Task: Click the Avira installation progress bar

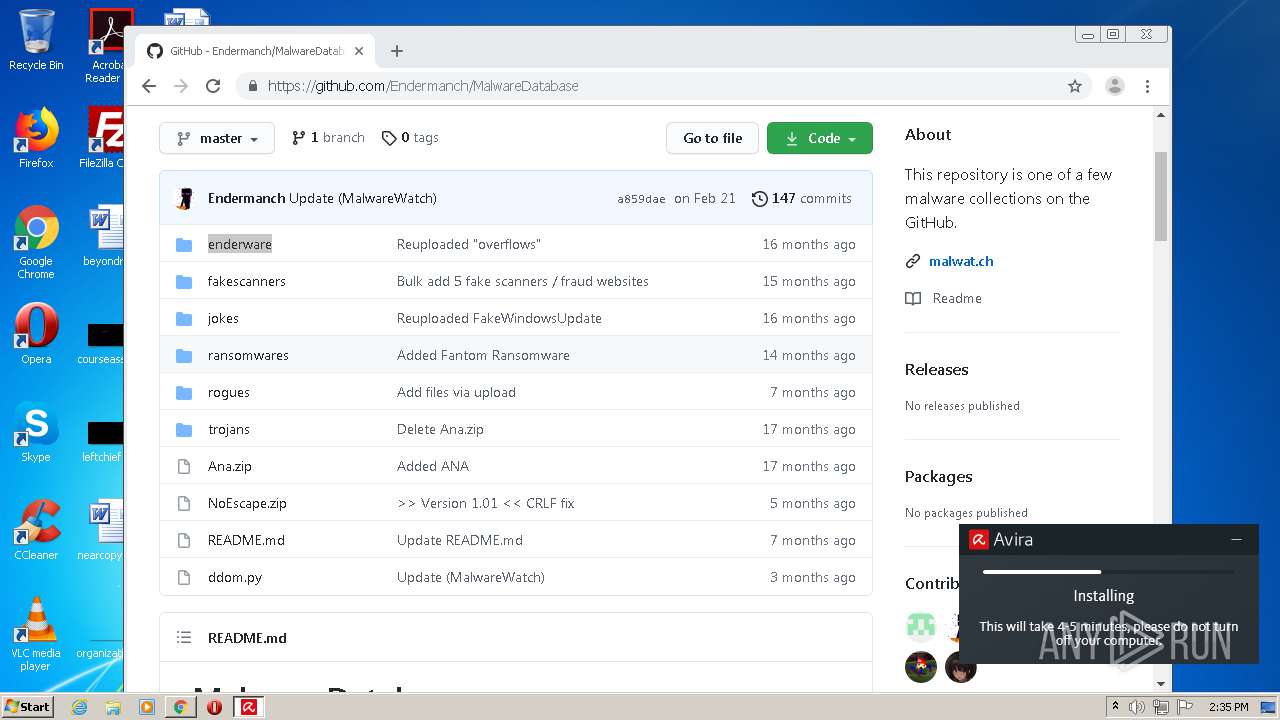Action: coord(1108,572)
